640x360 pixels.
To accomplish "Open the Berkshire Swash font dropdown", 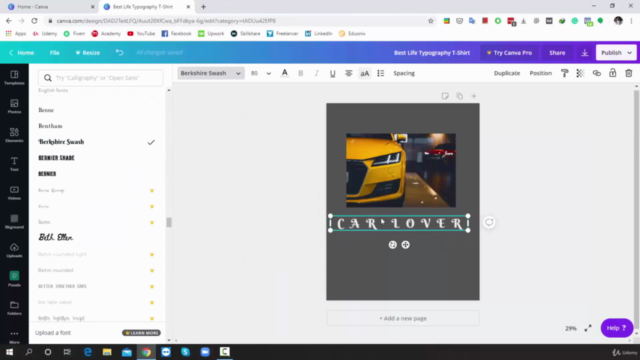I will click(211, 73).
